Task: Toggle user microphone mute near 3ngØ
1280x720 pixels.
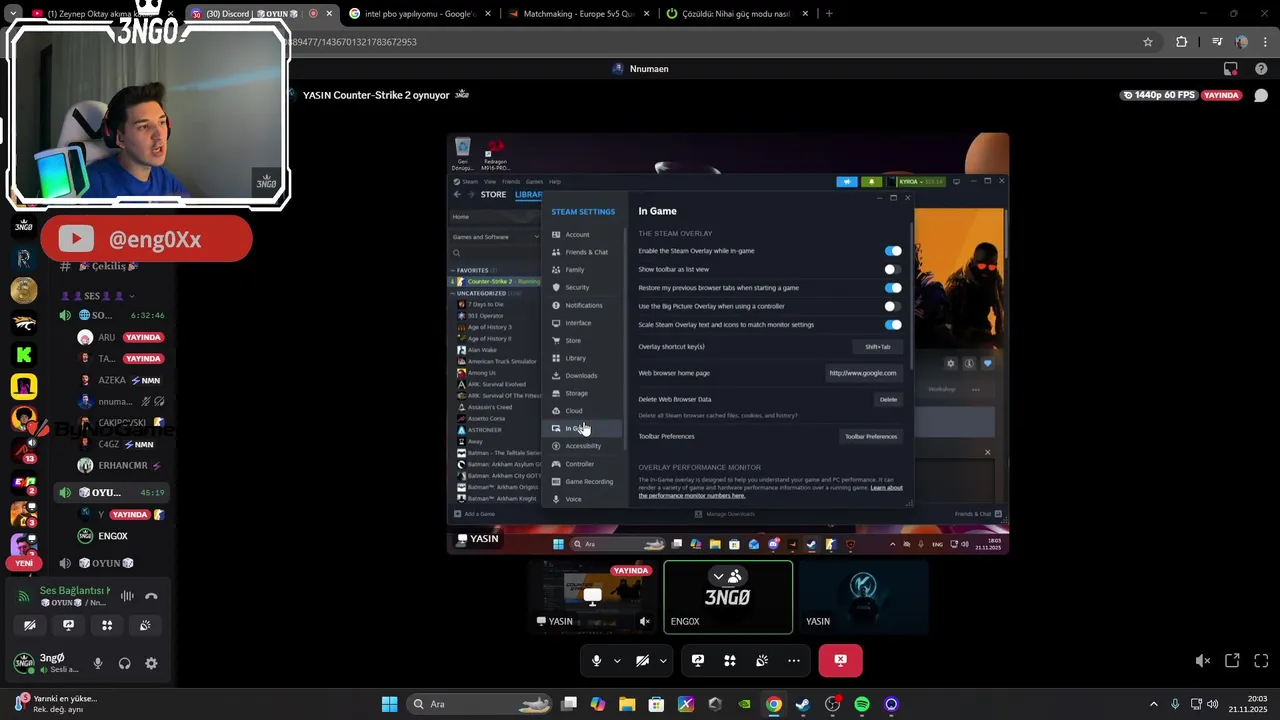Action: (98, 663)
